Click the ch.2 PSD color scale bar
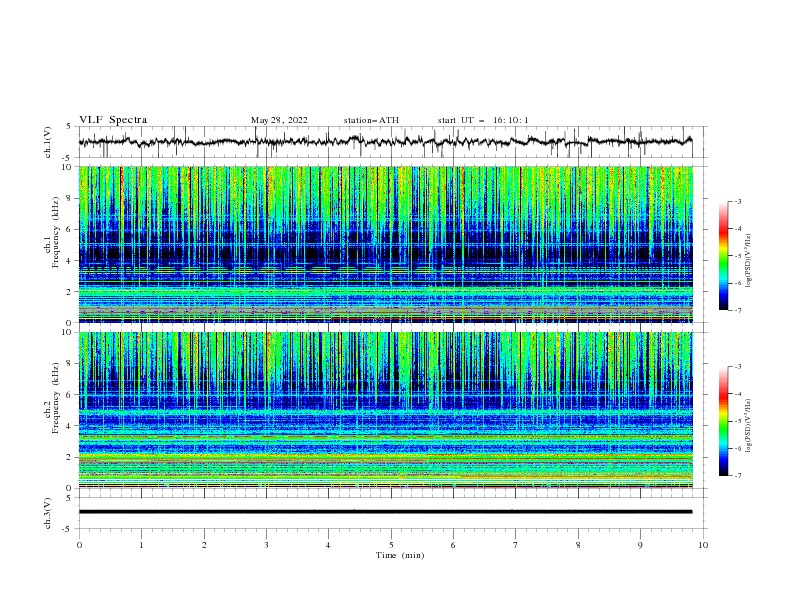Image resolution: width=792 pixels, height=612 pixels. click(723, 421)
